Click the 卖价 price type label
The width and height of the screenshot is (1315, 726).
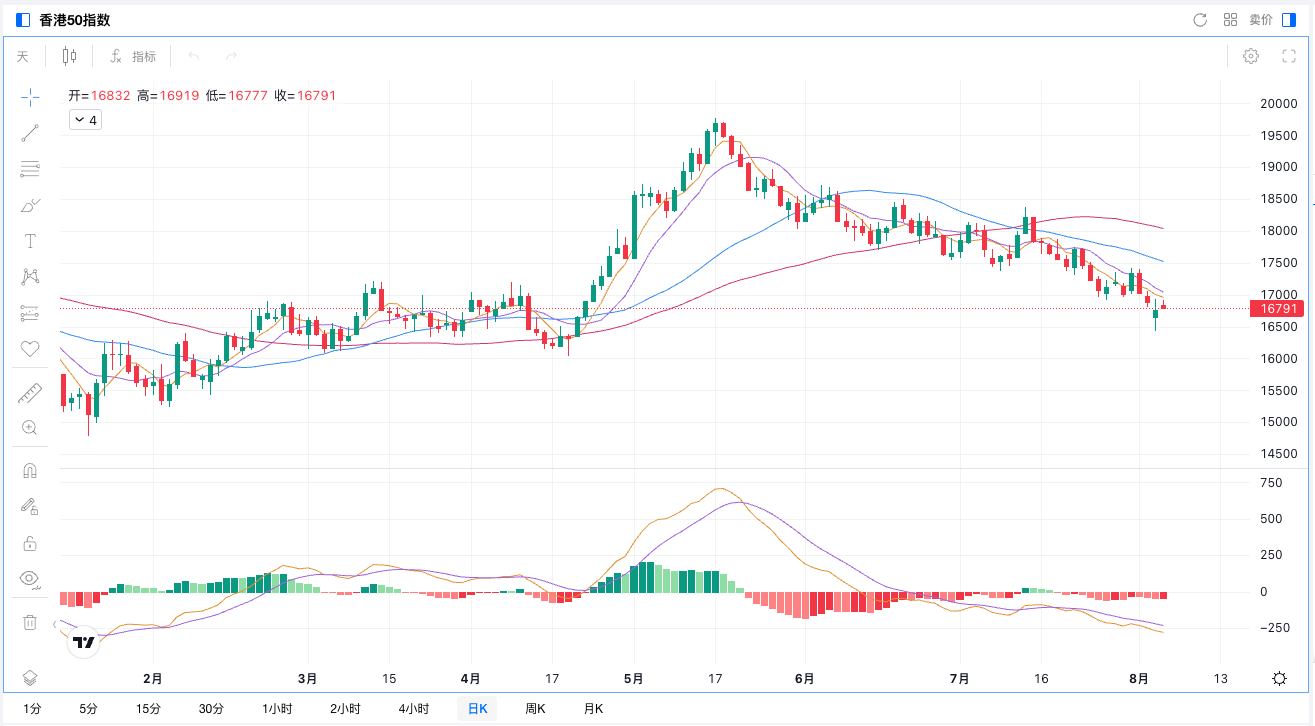click(1261, 20)
